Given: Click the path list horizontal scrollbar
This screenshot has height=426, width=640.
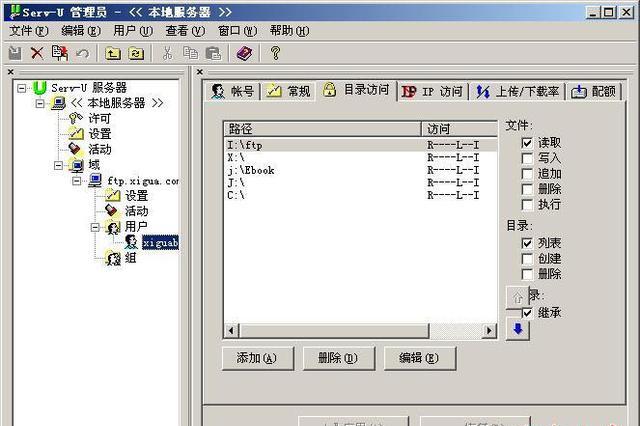Looking at the screenshot, I should (359, 331).
